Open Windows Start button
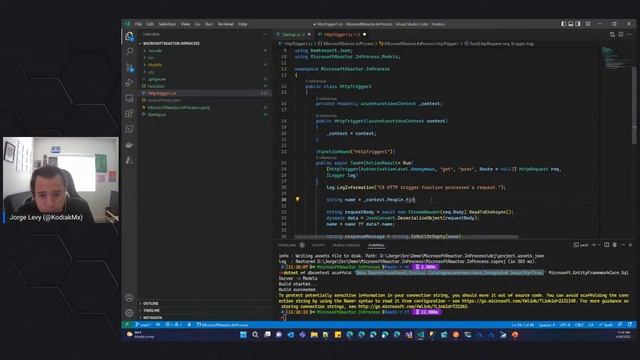 (243, 335)
